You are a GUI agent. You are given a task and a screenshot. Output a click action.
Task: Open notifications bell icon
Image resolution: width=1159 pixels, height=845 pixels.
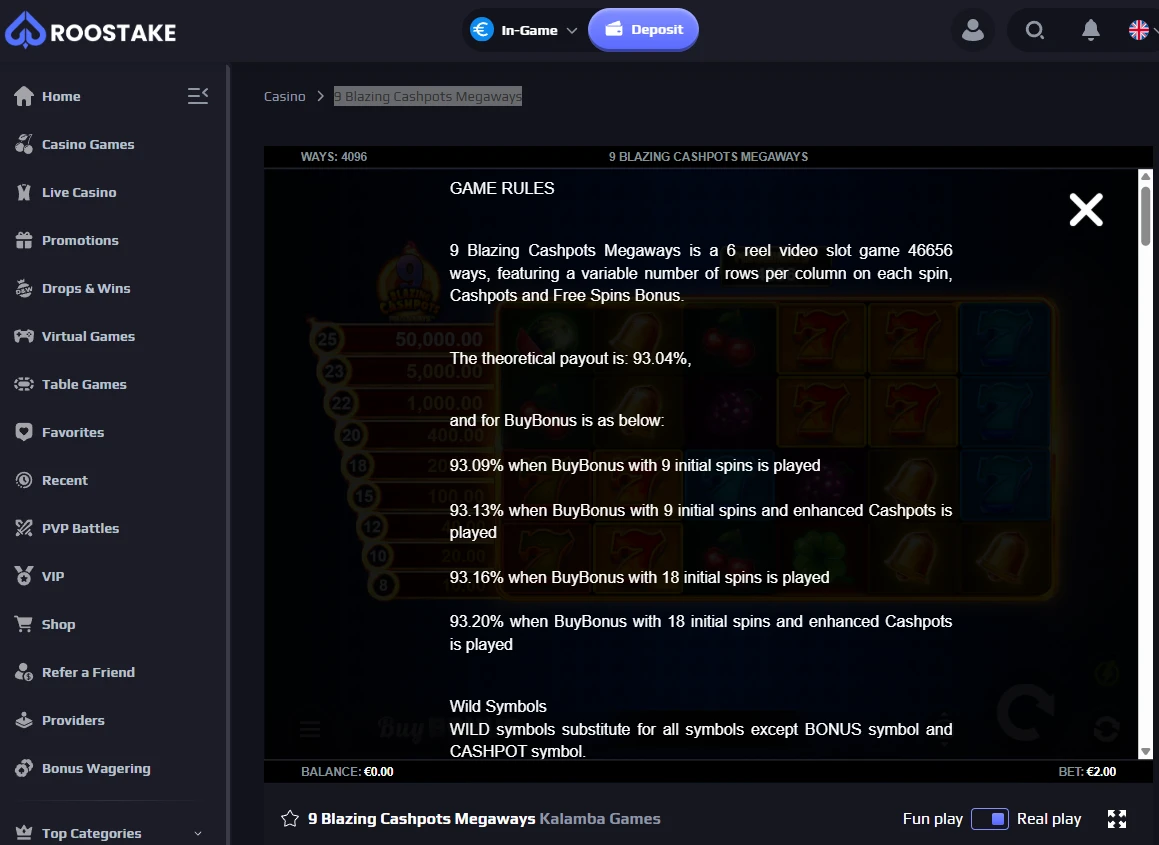[x=1091, y=30]
